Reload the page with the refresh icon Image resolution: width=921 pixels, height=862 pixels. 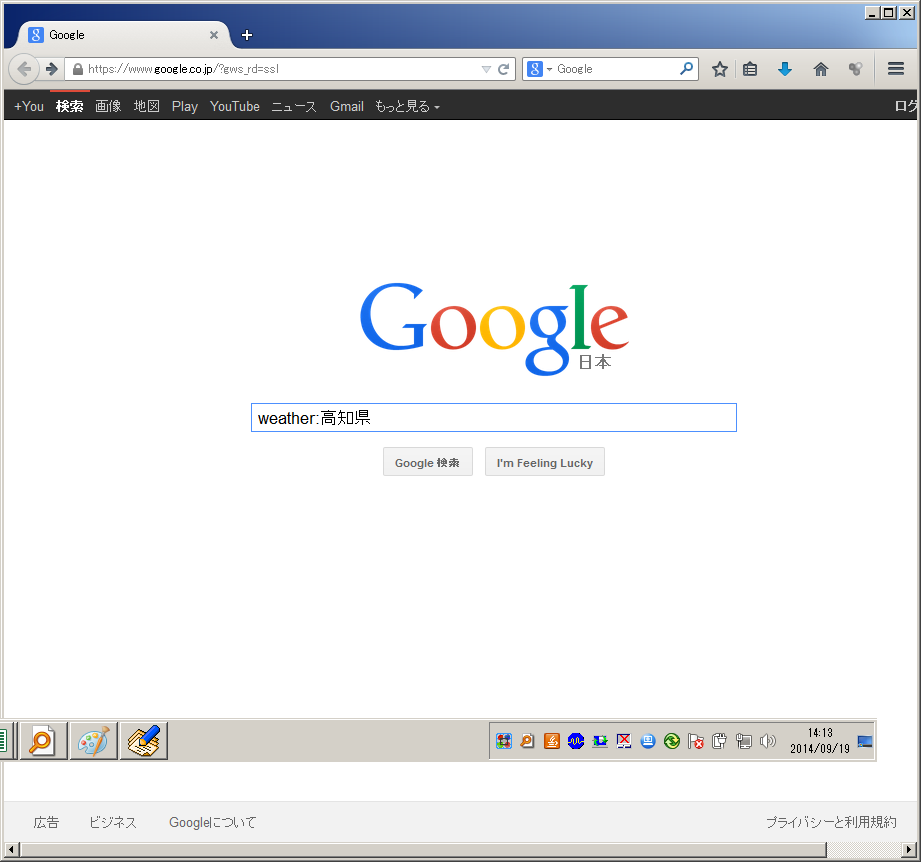503,69
